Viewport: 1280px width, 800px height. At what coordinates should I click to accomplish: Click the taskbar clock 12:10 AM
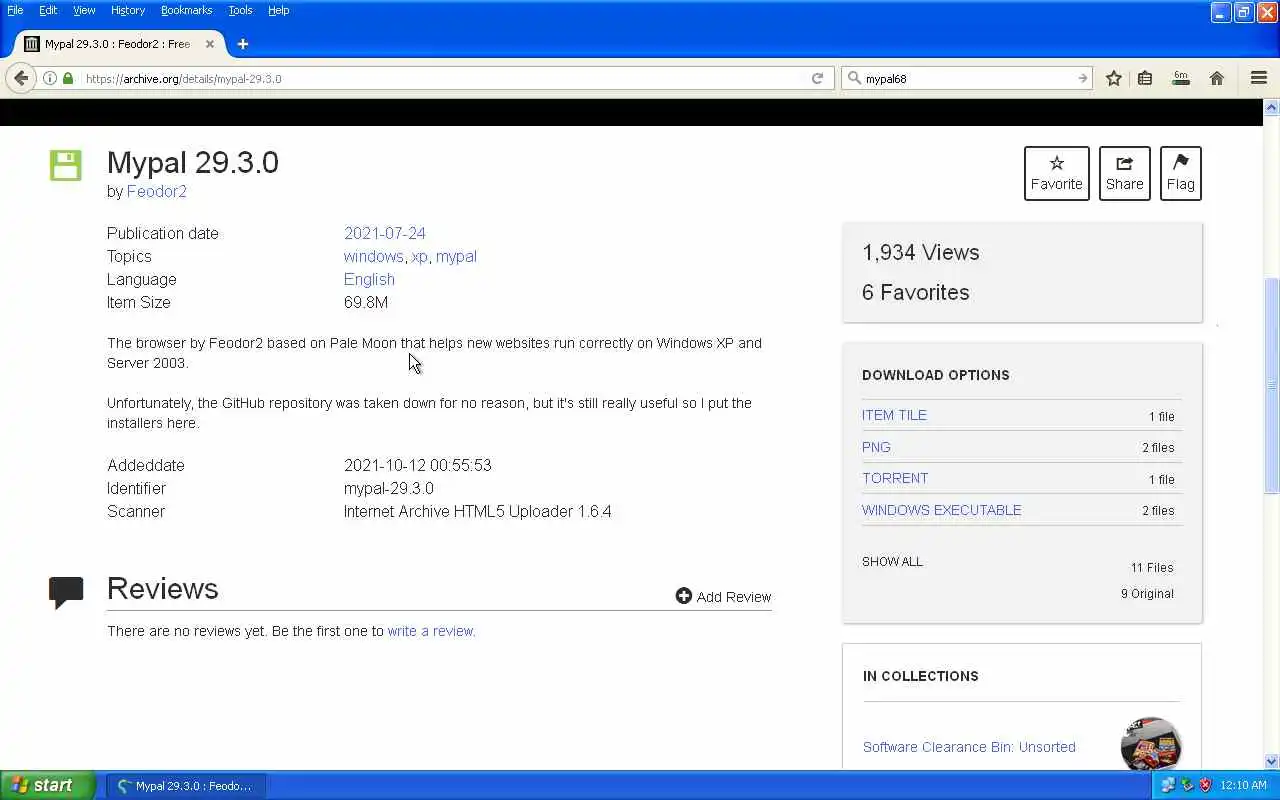click(1244, 786)
